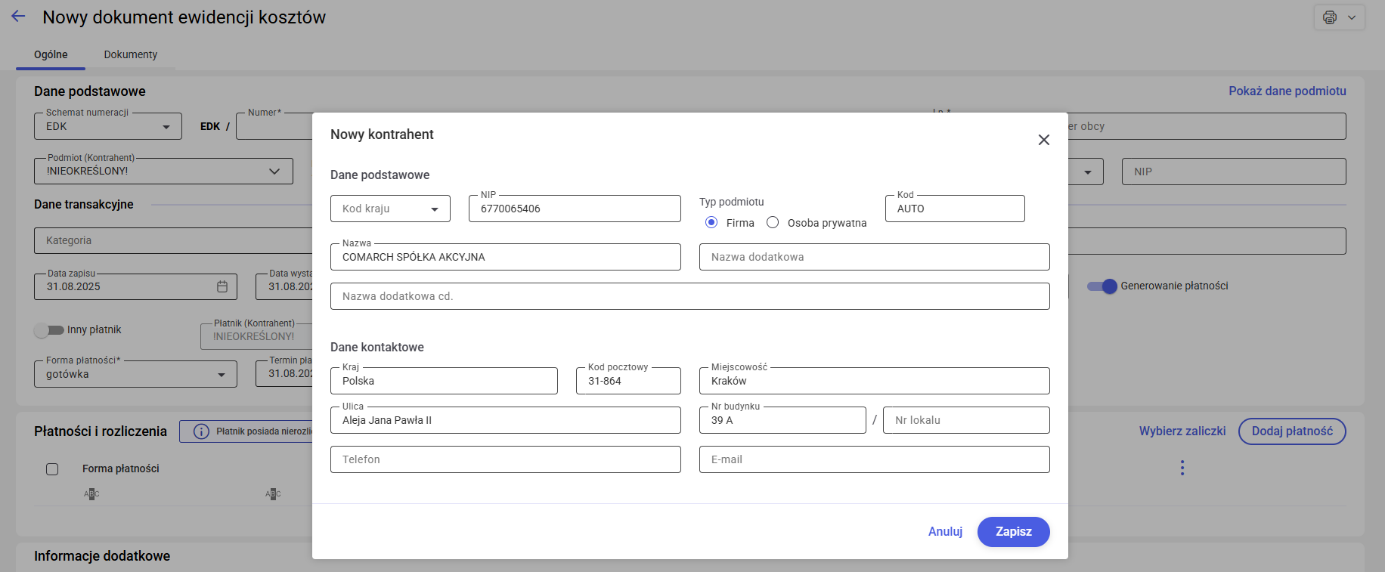1385x572 pixels.
Task: Click the back arrow icon
Action: click(x=18, y=17)
